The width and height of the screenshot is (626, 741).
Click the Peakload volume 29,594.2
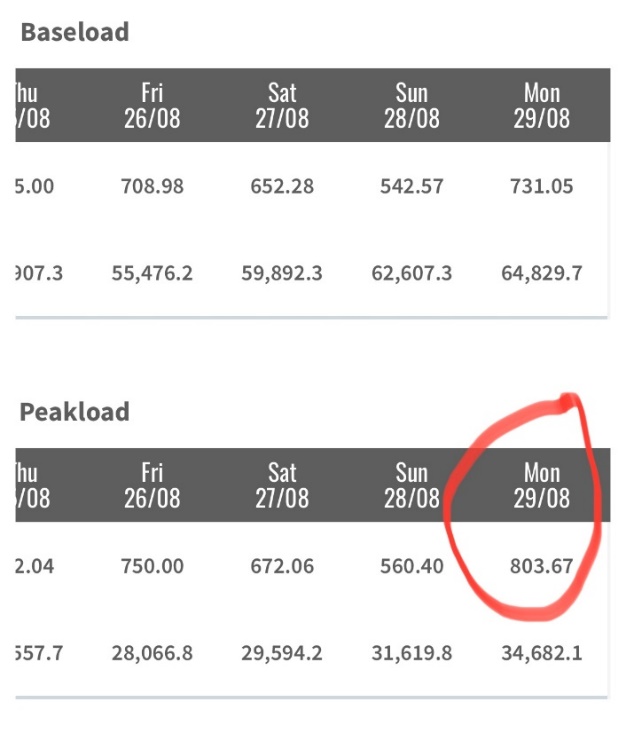tap(282, 653)
